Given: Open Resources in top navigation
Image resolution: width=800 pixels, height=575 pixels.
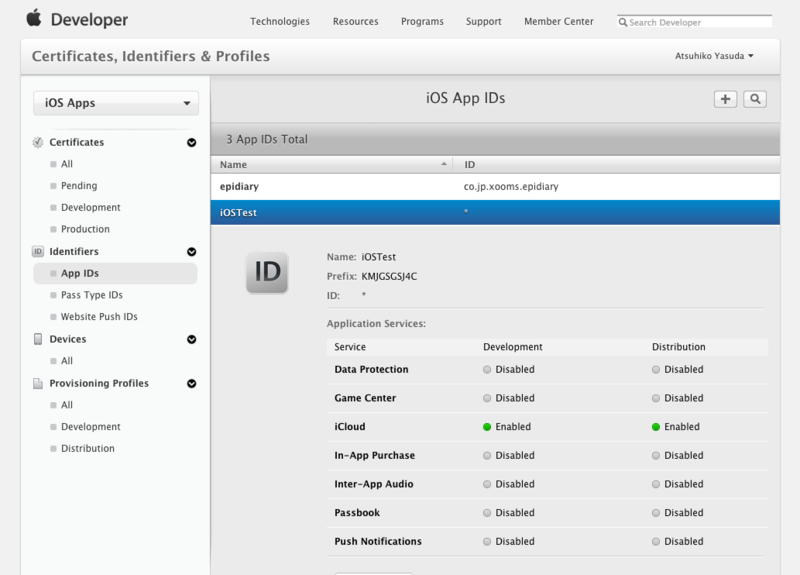Looking at the screenshot, I should [356, 21].
